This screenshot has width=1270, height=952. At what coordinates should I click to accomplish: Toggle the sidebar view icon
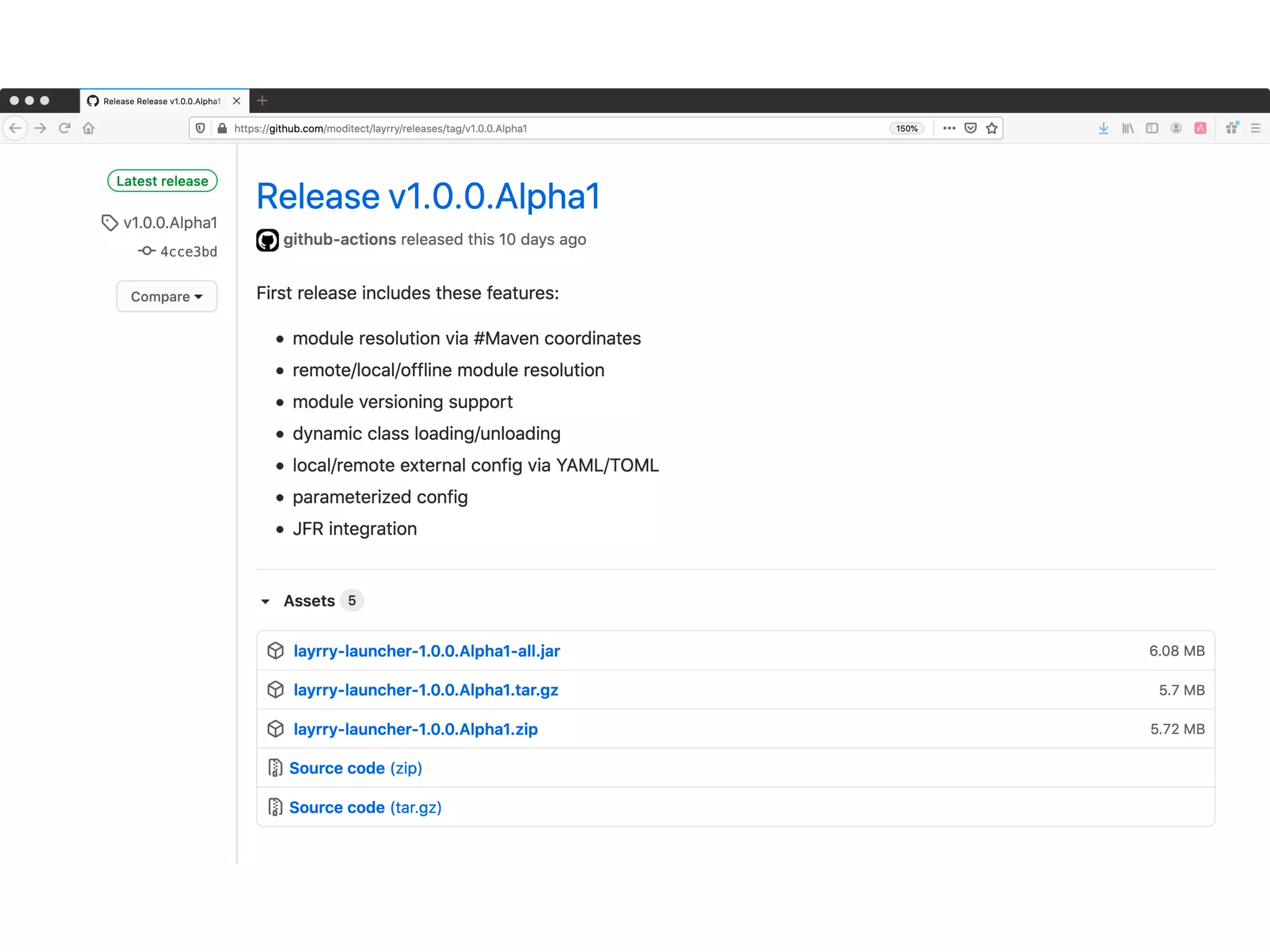[1152, 128]
